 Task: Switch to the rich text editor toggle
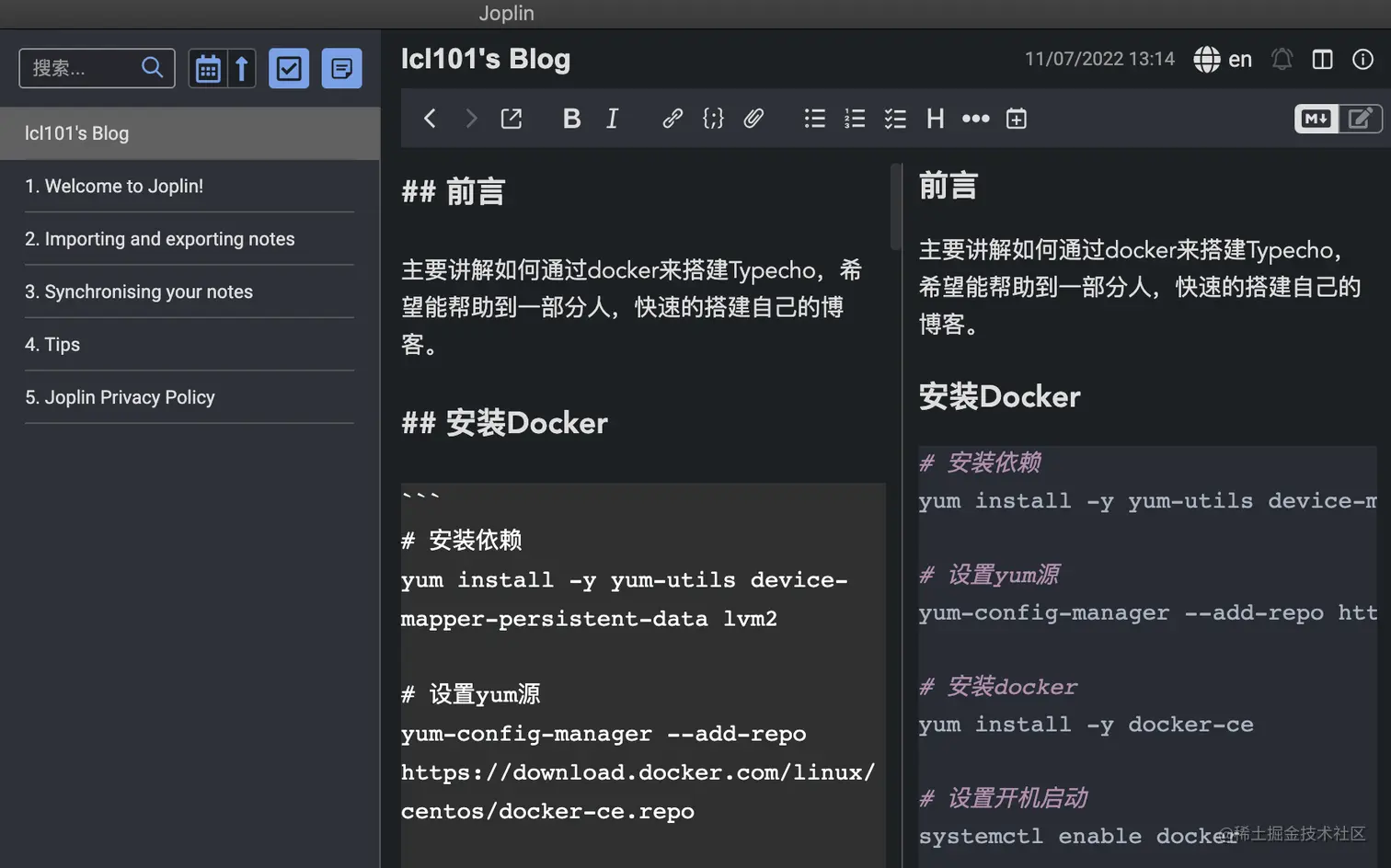(x=1360, y=119)
